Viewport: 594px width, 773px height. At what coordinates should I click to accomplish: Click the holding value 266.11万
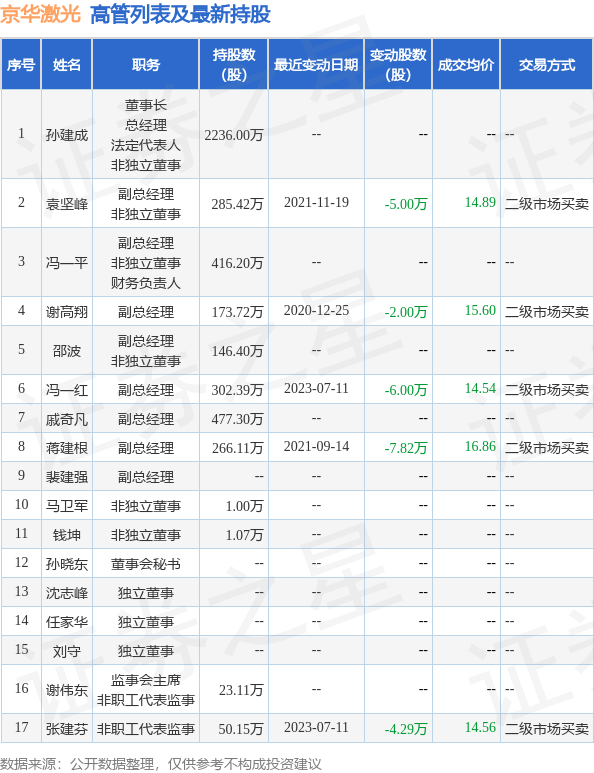tap(237, 448)
